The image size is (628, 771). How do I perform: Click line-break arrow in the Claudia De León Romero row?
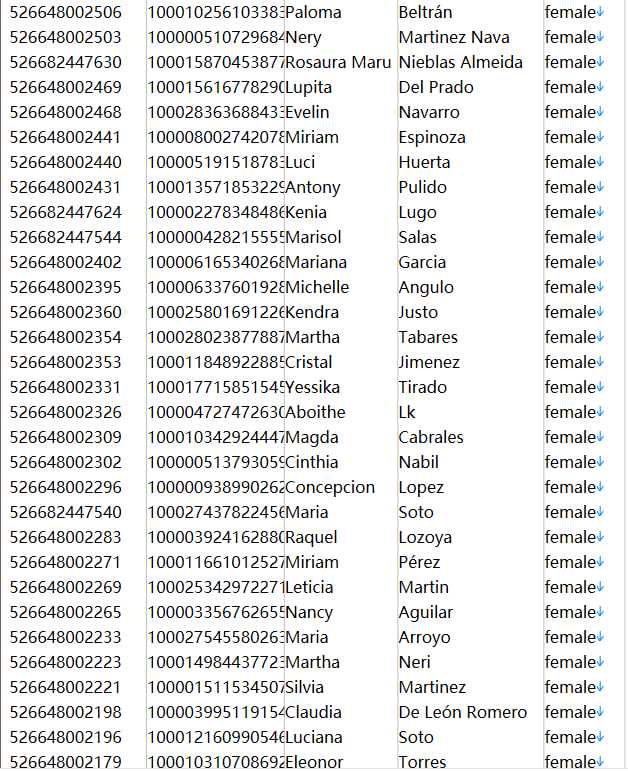pos(600,713)
